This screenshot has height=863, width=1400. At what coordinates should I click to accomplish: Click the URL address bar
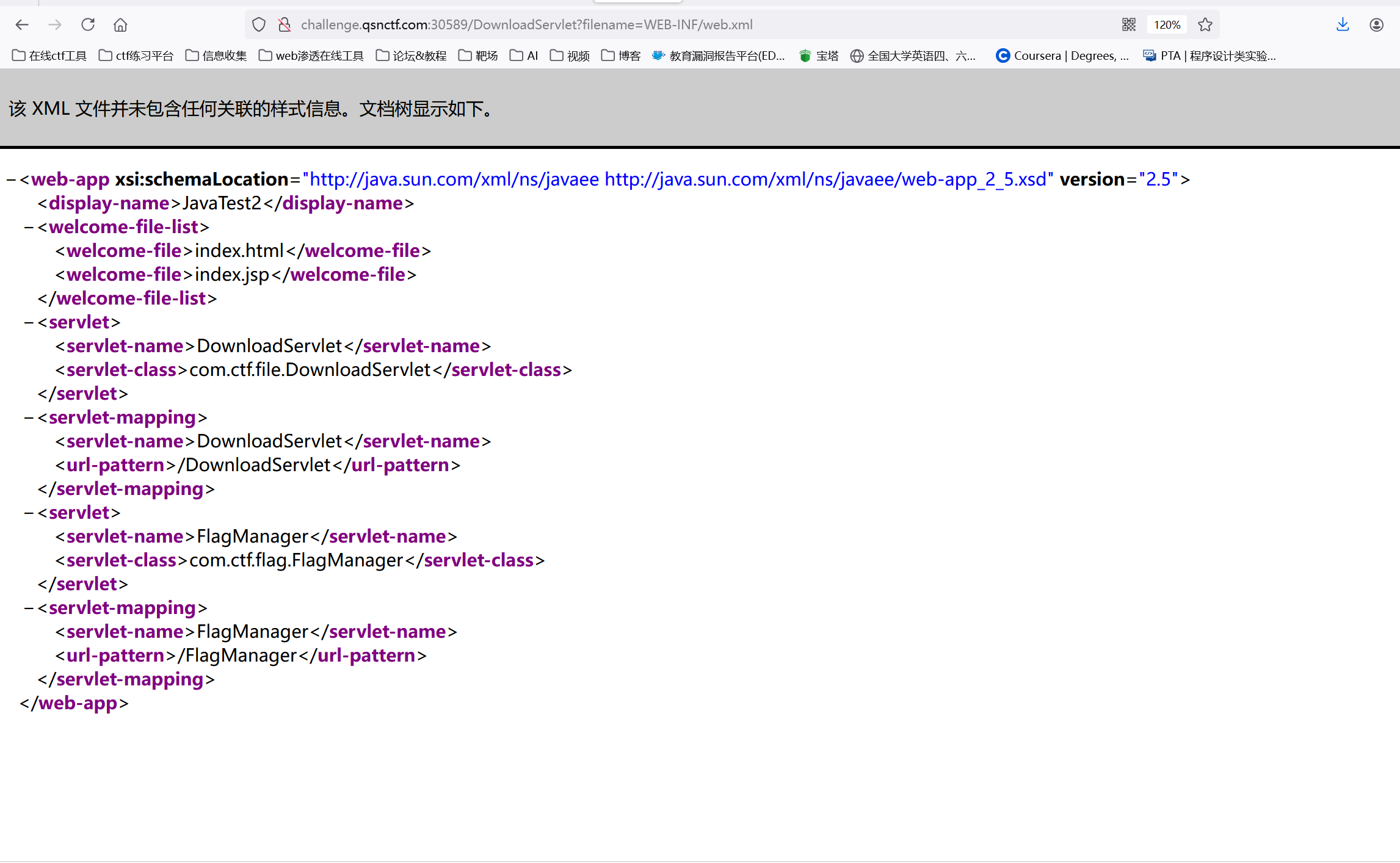click(672, 24)
